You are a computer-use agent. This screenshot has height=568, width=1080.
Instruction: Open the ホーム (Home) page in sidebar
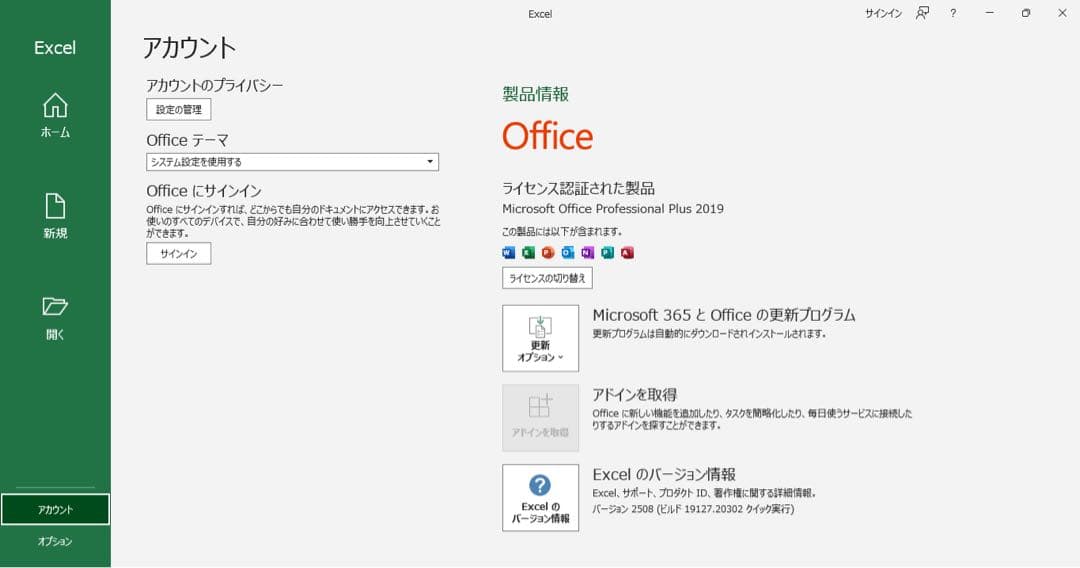pyautogui.click(x=55, y=116)
